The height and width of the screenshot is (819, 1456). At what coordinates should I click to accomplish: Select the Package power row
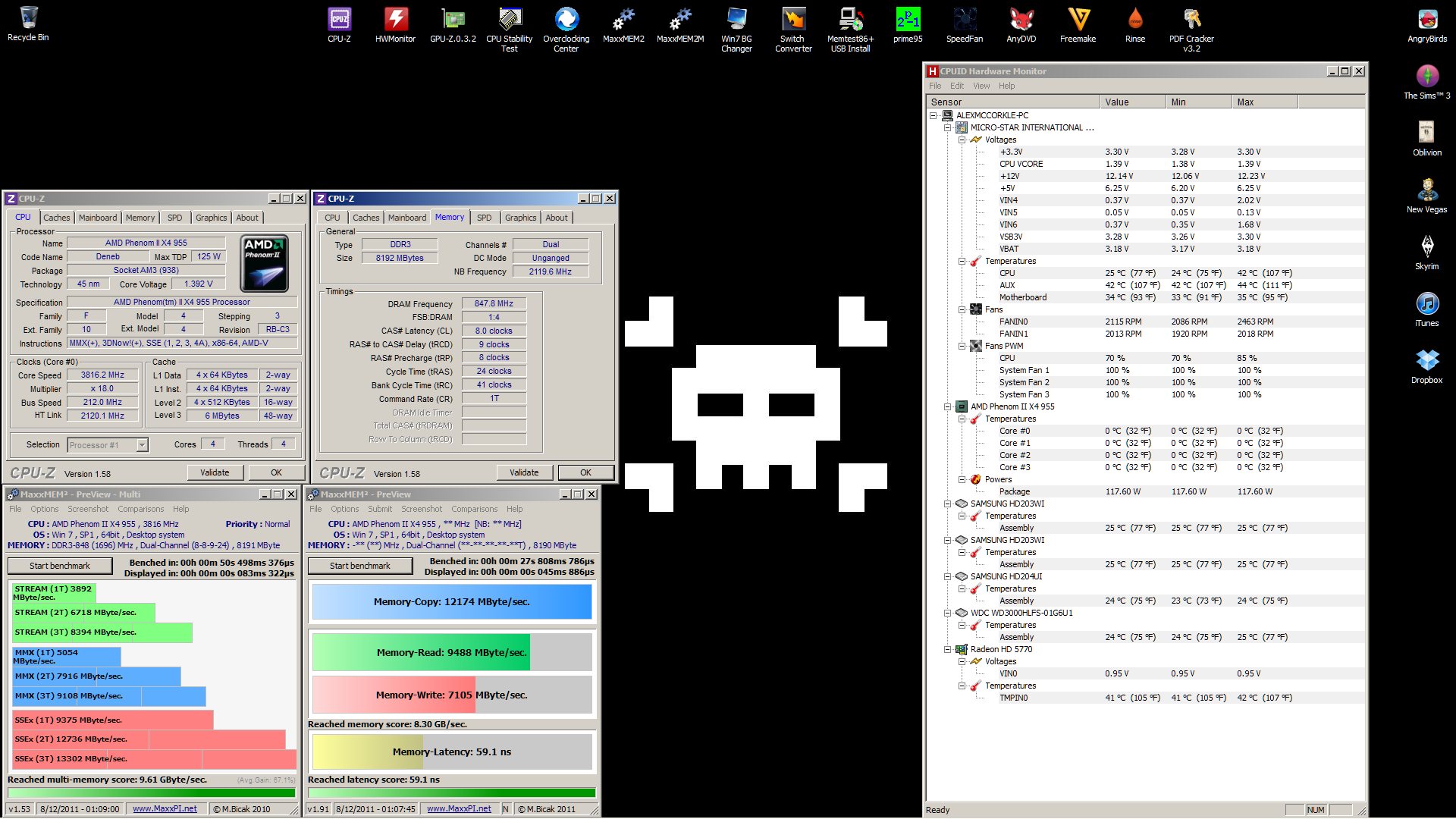[1146, 492]
